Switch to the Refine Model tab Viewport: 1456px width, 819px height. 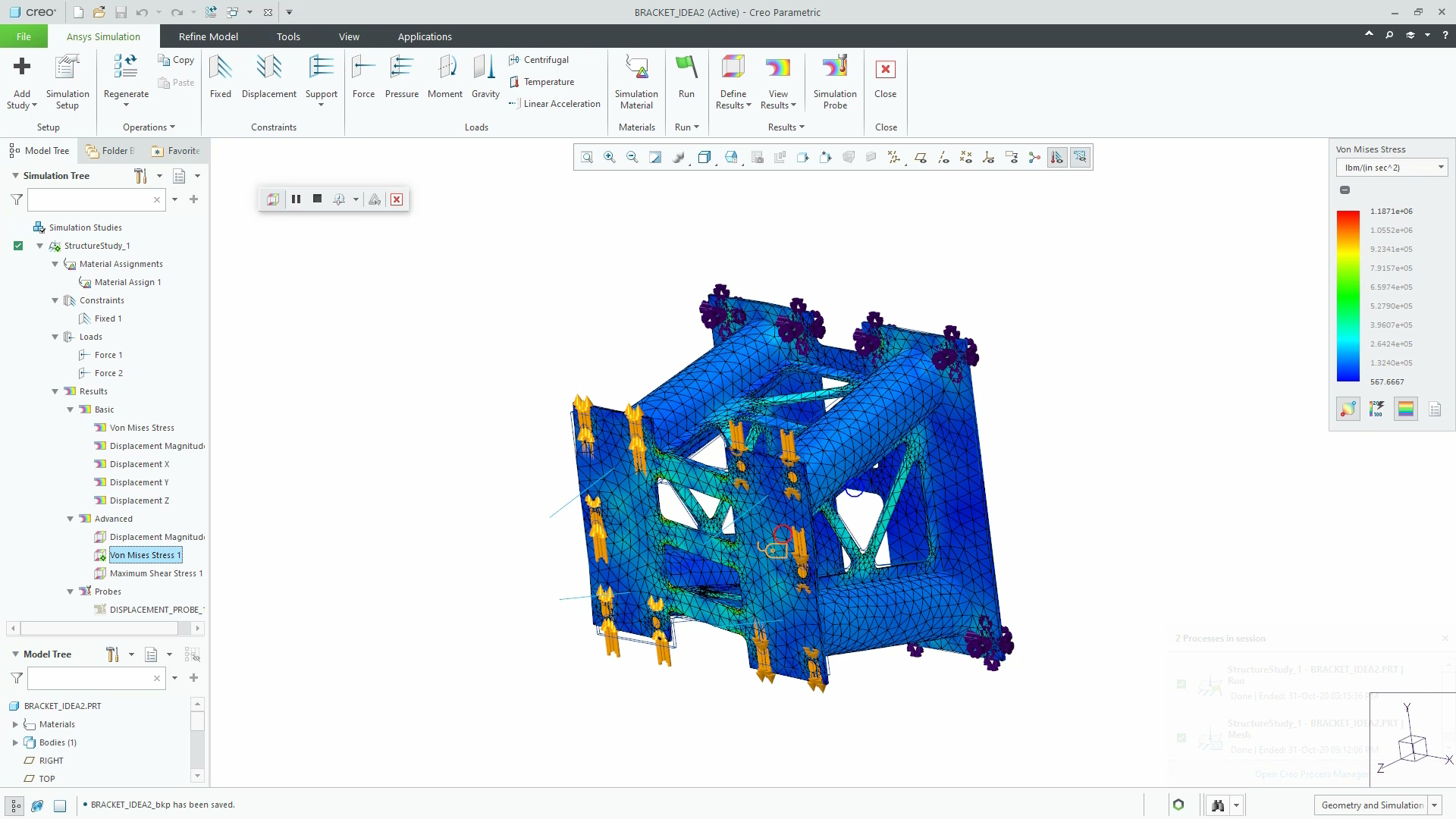coord(207,36)
